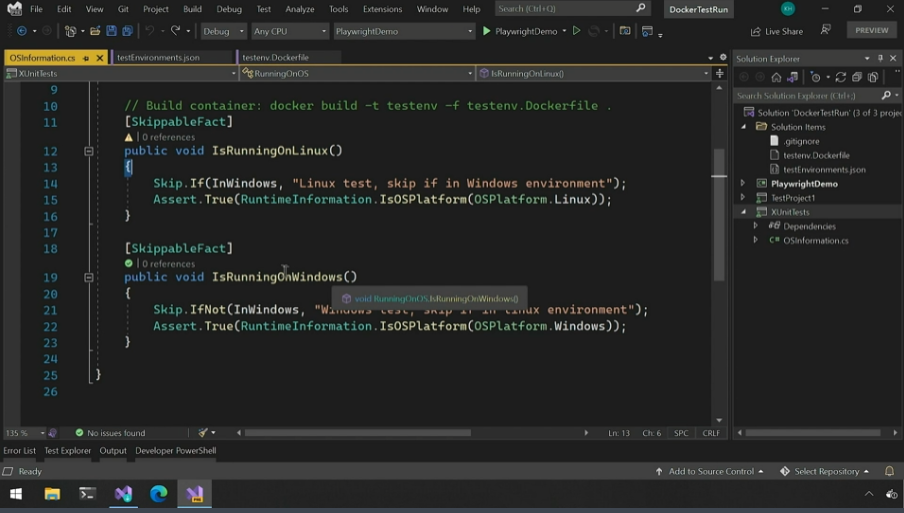
Task: Open the Extensions menu
Action: (382, 9)
